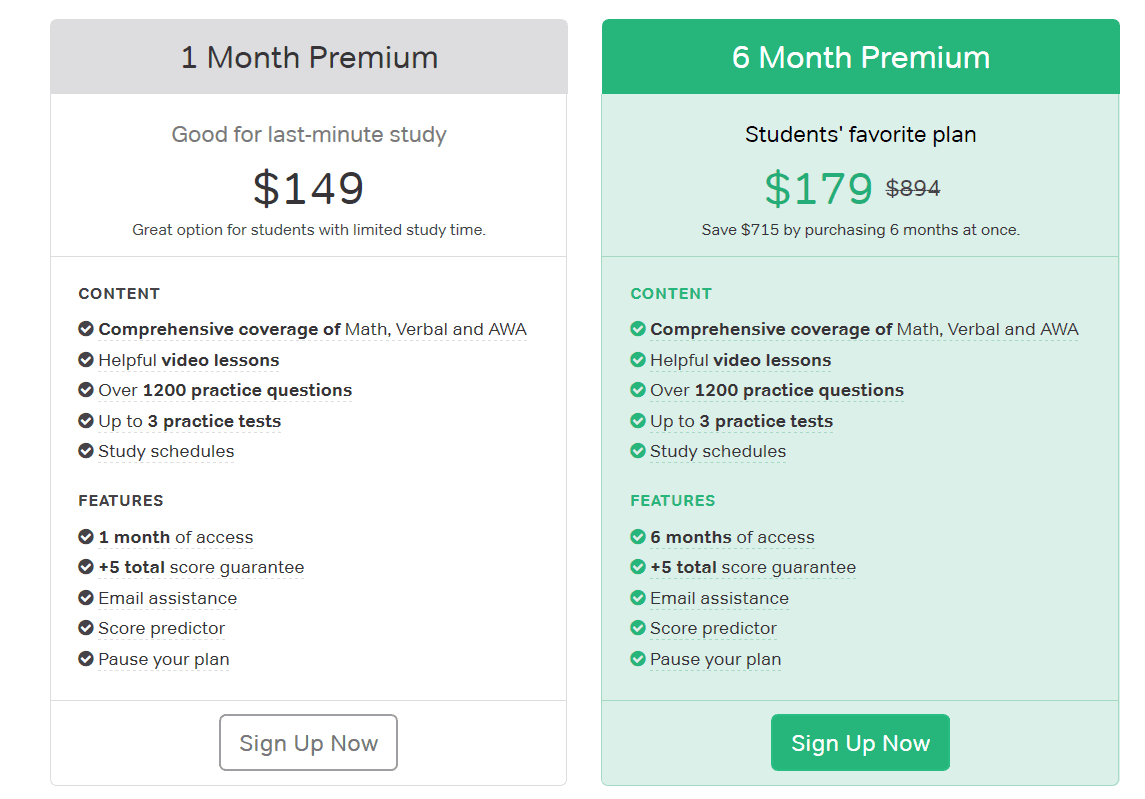Click the Score predictor text in 6 Month plan

coord(713,628)
